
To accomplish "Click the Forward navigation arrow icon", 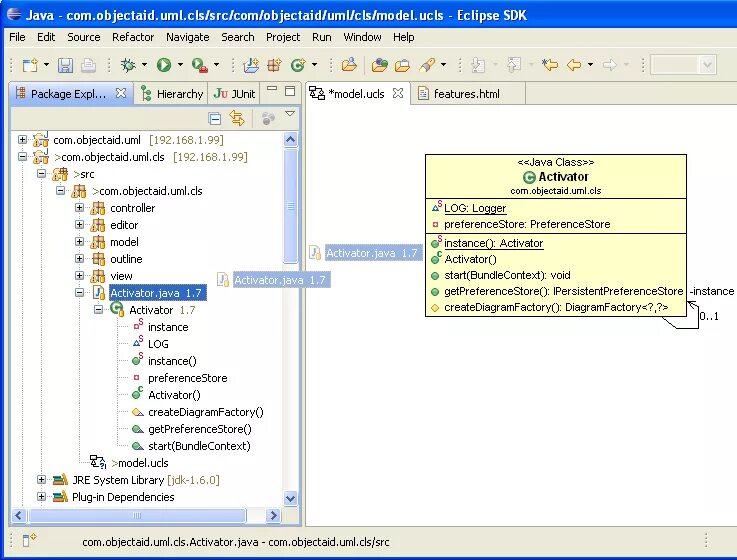I will click(610, 65).
